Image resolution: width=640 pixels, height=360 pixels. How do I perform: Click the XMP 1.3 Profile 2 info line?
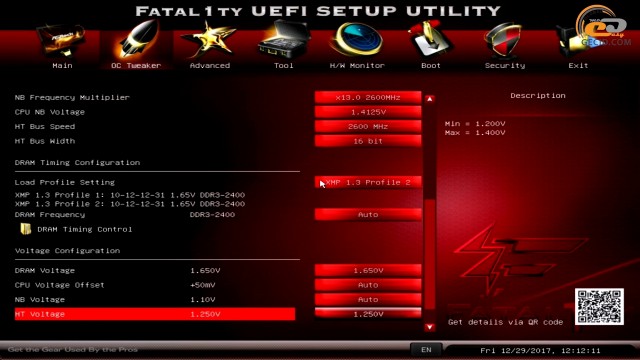point(130,204)
